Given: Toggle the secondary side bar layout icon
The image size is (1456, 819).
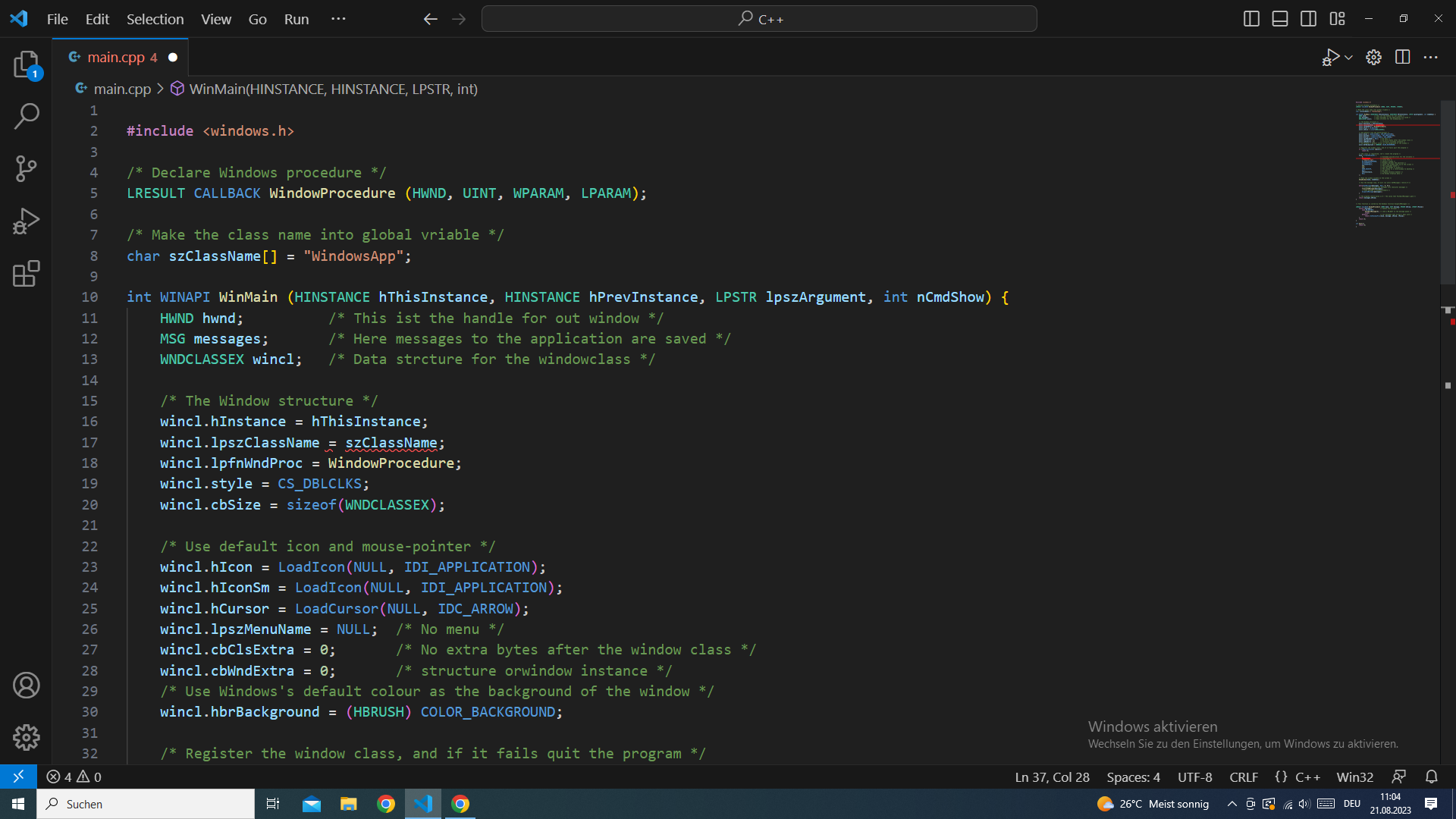Looking at the screenshot, I should pos(1308,19).
